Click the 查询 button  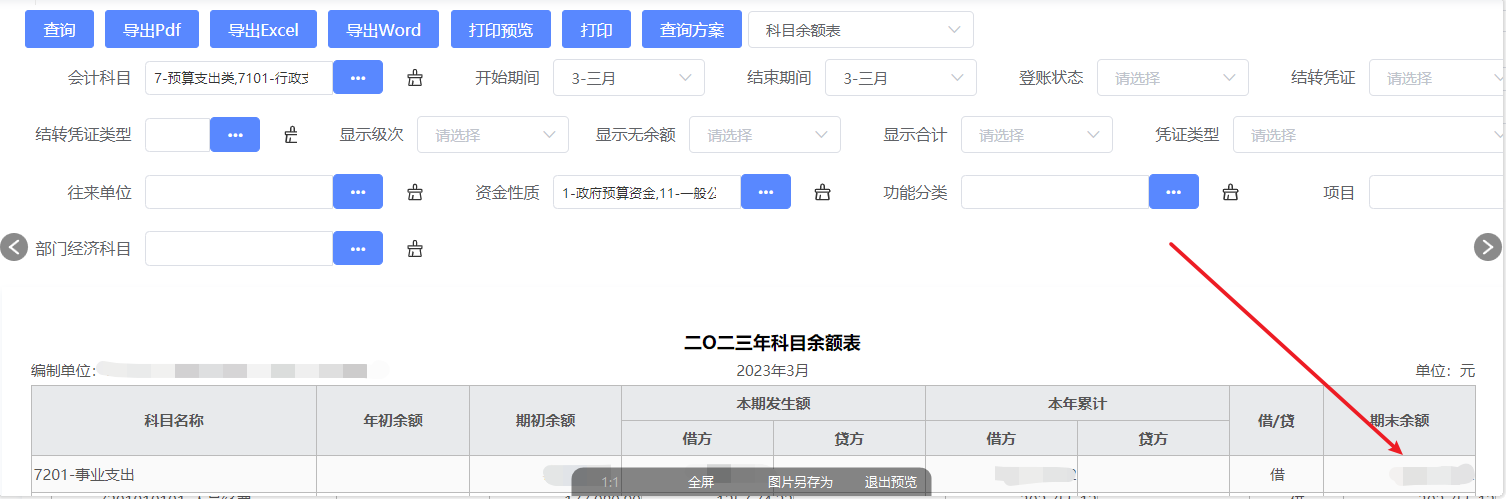click(x=59, y=30)
